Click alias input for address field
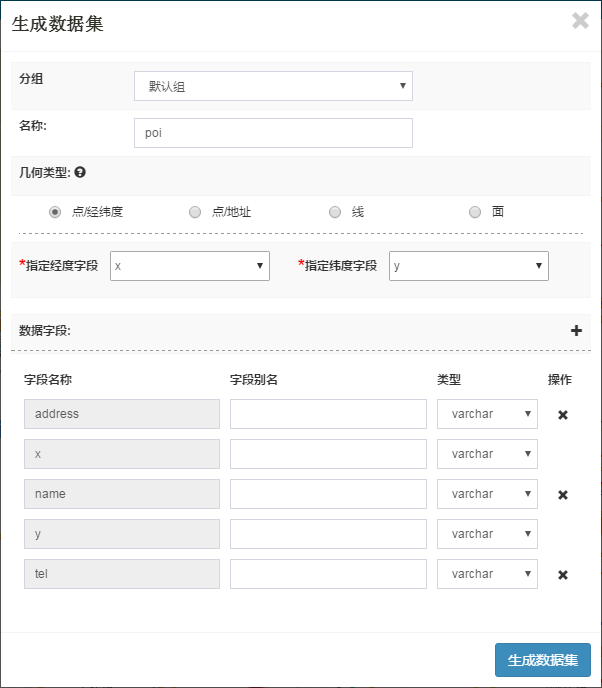The width and height of the screenshot is (602, 688). click(x=328, y=414)
